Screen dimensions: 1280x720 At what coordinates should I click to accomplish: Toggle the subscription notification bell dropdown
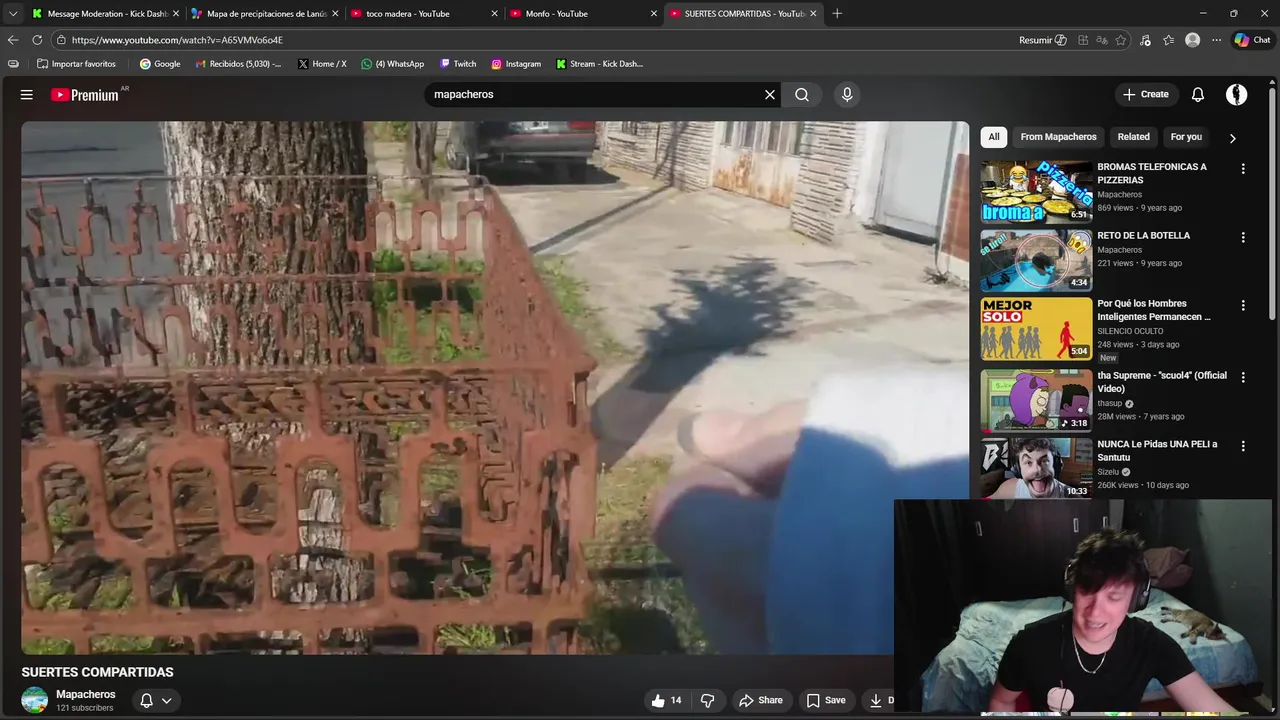156,700
